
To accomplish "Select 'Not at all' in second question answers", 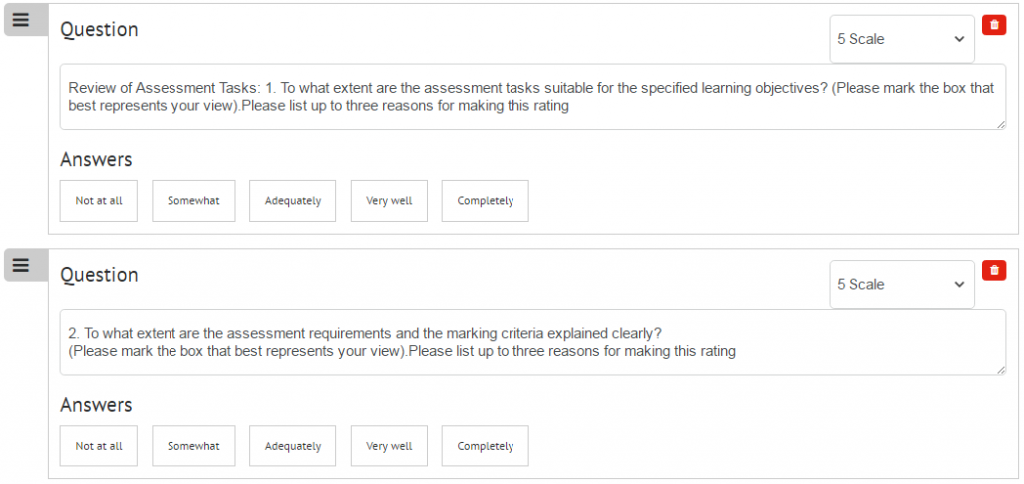I will [x=99, y=447].
